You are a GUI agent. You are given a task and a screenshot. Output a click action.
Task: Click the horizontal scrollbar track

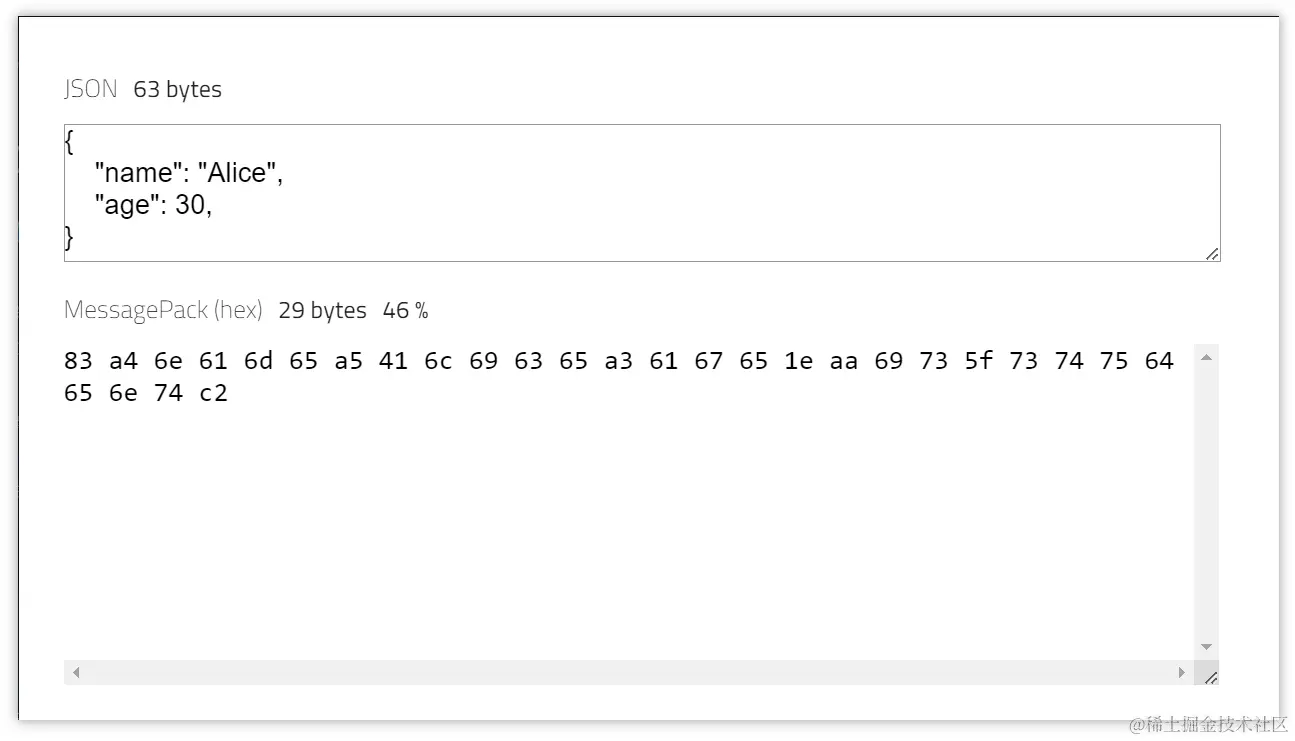(x=600, y=672)
